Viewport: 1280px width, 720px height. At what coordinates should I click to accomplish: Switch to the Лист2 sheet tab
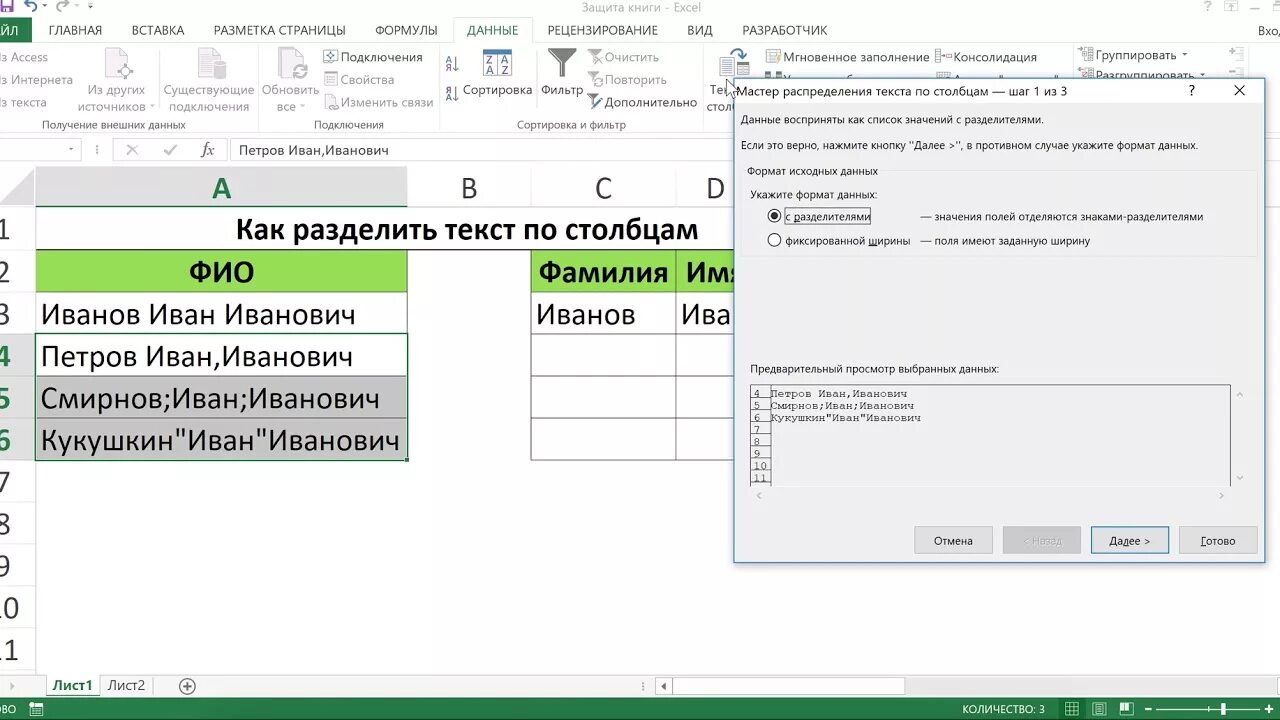(126, 686)
